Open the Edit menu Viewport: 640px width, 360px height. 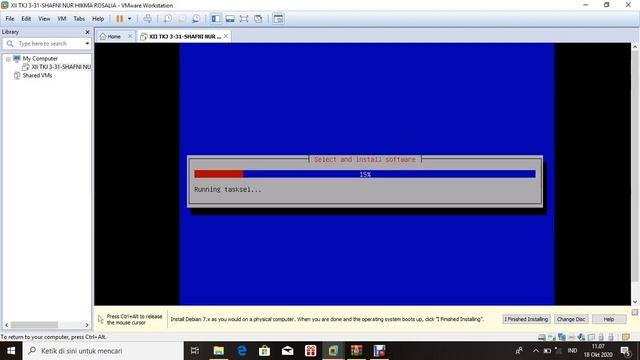(x=26, y=19)
